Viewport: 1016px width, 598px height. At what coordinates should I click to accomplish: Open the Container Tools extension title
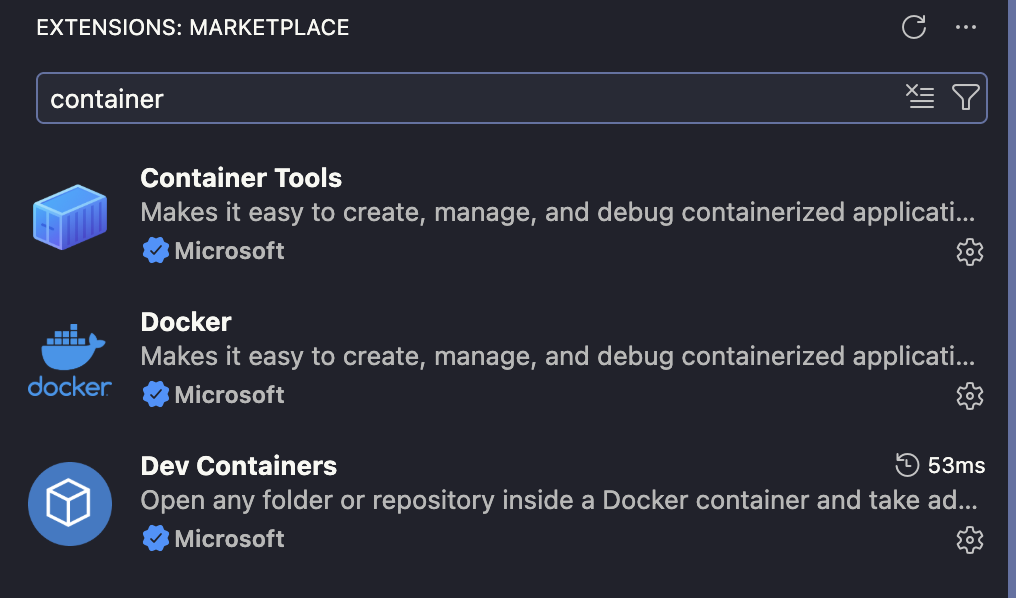(x=241, y=178)
